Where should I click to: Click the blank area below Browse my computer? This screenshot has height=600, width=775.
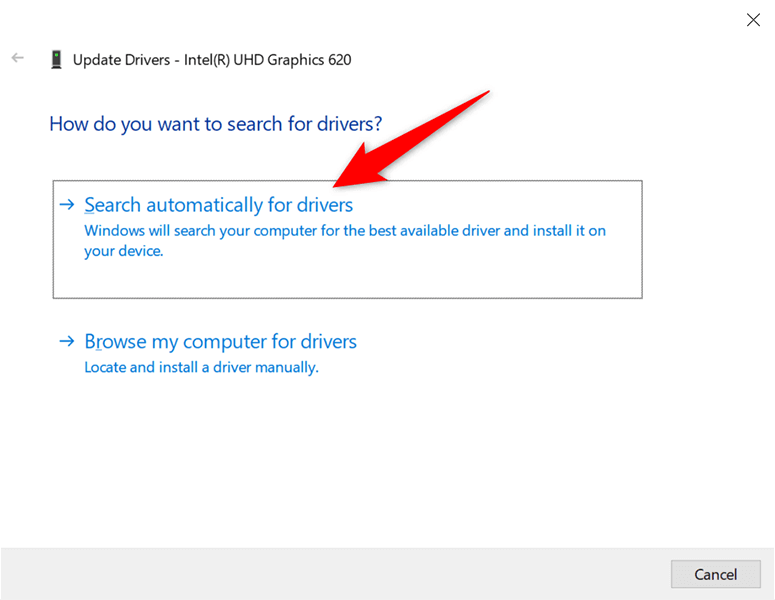click(380, 460)
